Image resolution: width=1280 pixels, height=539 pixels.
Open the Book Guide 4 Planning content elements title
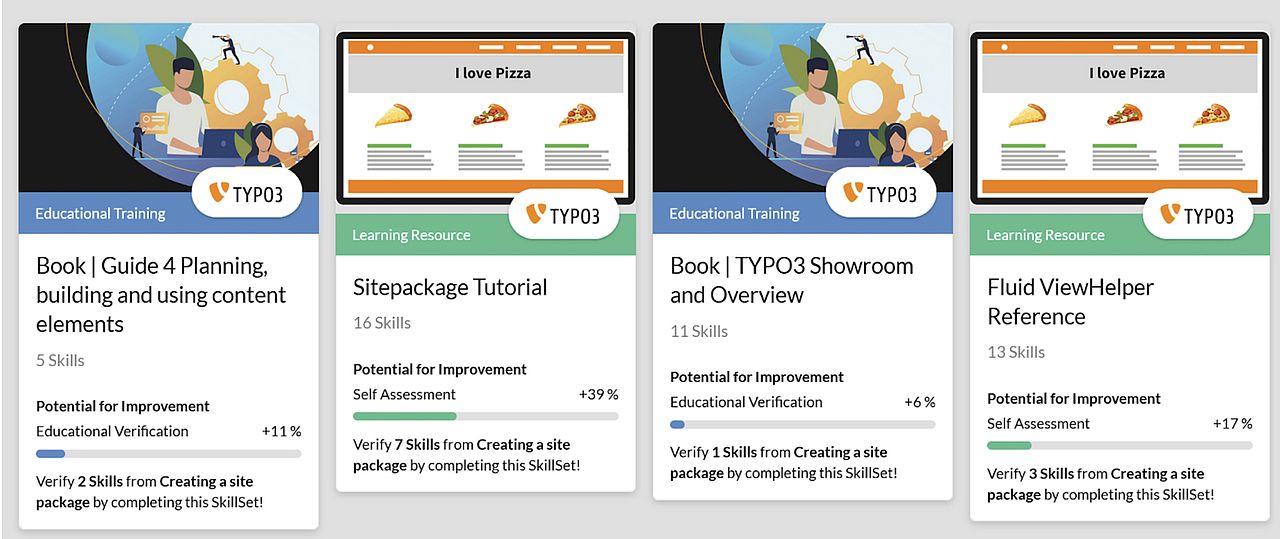point(161,295)
